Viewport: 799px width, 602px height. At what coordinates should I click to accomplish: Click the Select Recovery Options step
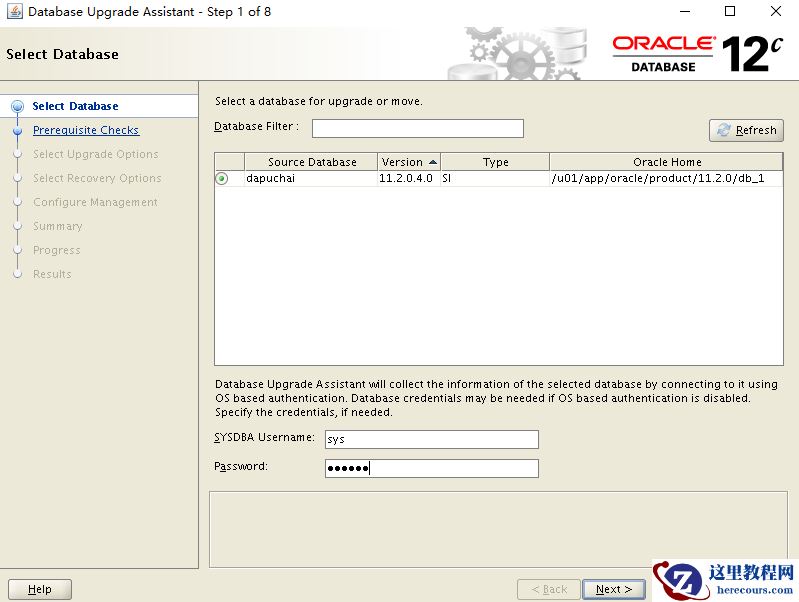click(x=97, y=178)
